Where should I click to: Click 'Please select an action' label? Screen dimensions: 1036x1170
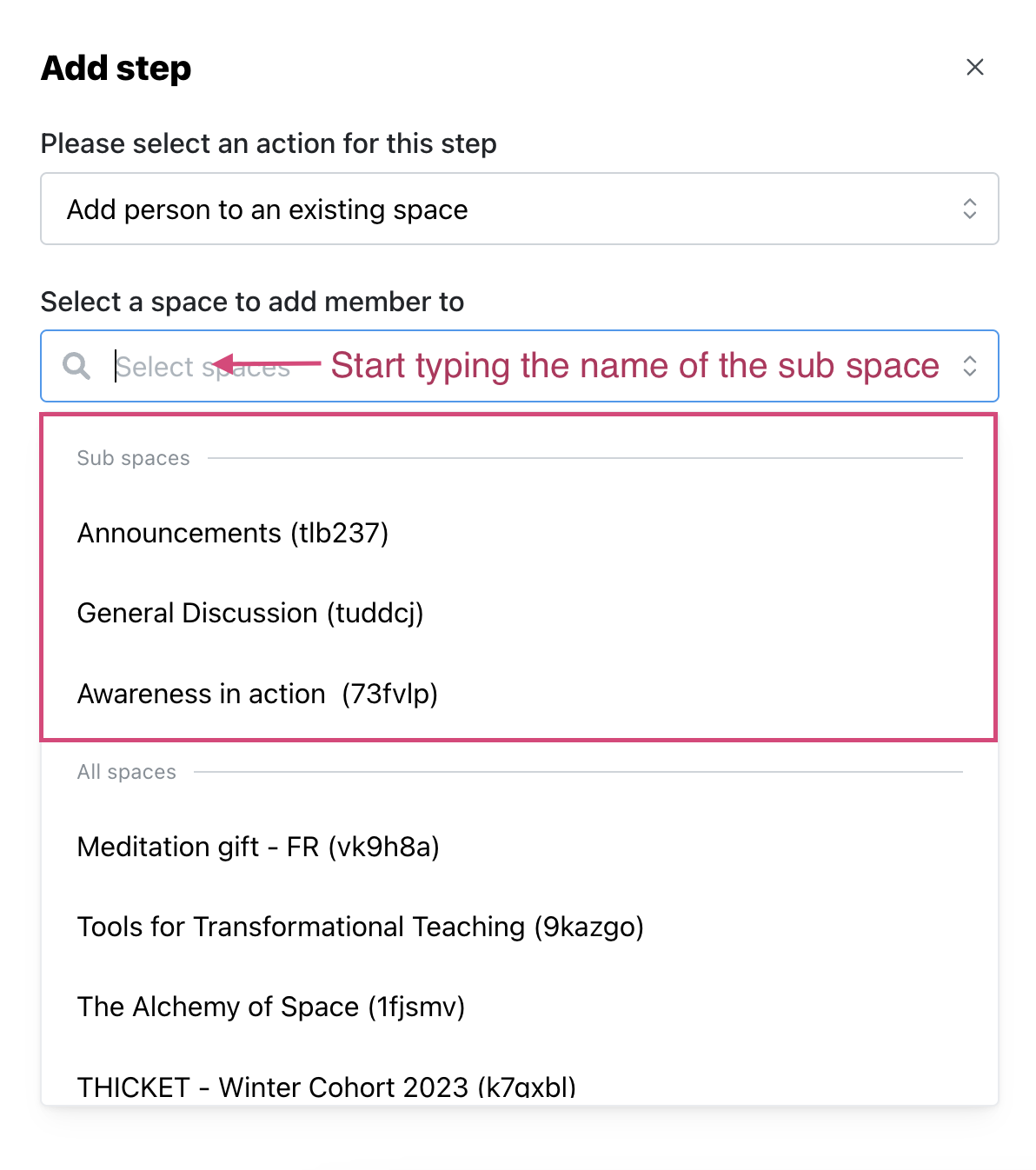click(x=269, y=143)
